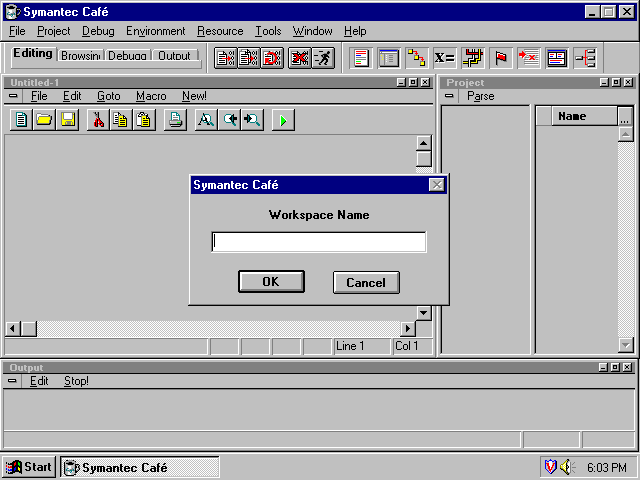The image size is (640, 480).
Task: Click the red arrow-and-X error list icon
Action: [529, 58]
